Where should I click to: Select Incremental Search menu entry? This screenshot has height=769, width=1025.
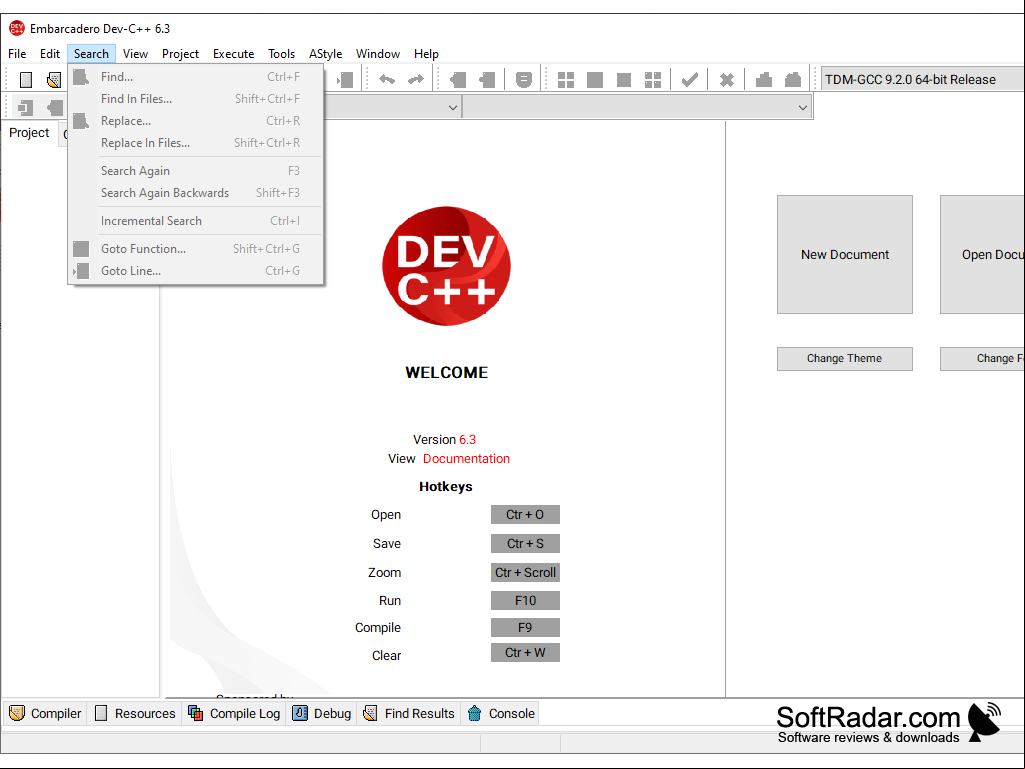(x=195, y=221)
